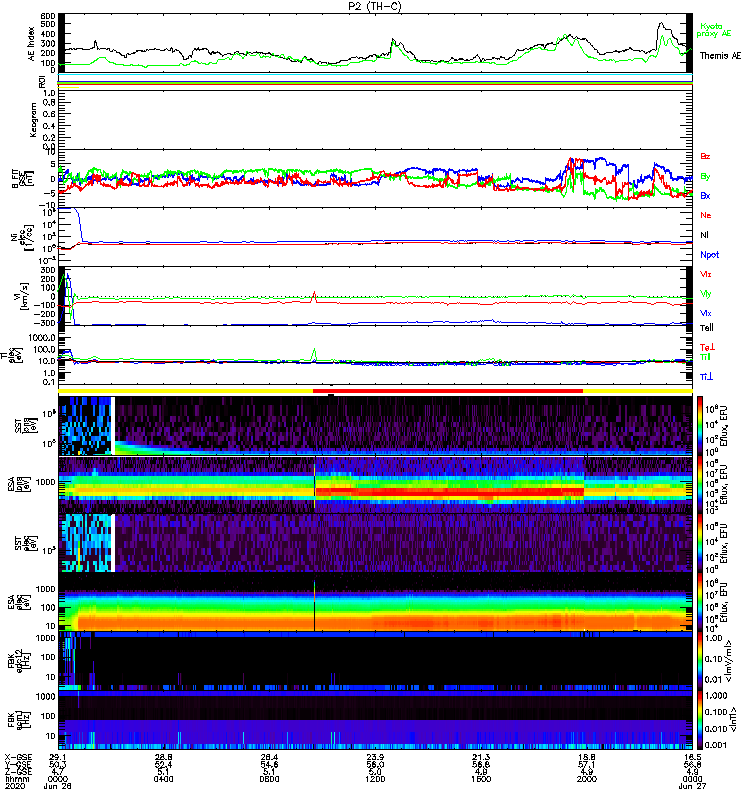The image size is (750, 800).
Task: Click the 2020 year label
Action: [x=15, y=786]
